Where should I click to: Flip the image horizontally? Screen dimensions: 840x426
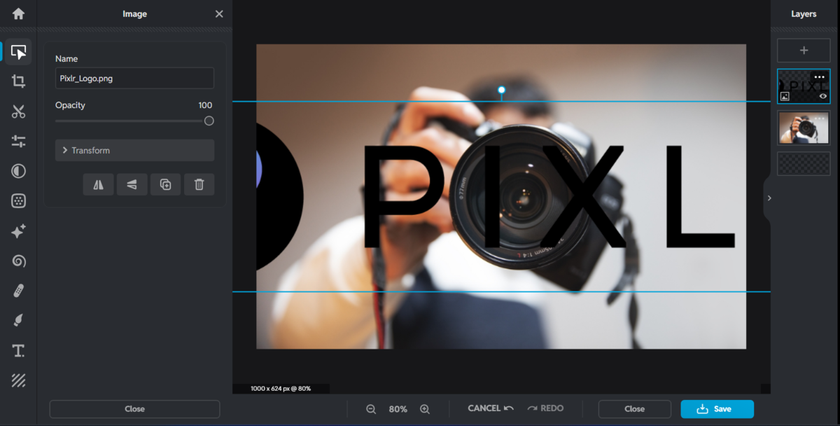[x=99, y=184]
